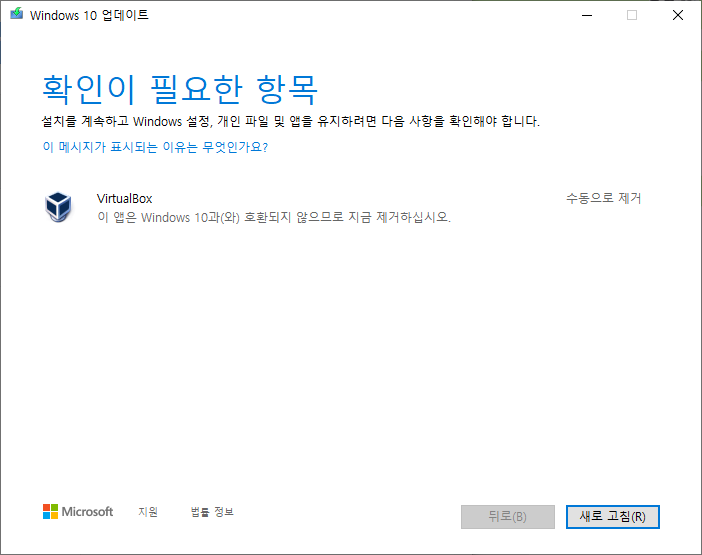Minimize the Windows 10 Update window

tap(587, 15)
